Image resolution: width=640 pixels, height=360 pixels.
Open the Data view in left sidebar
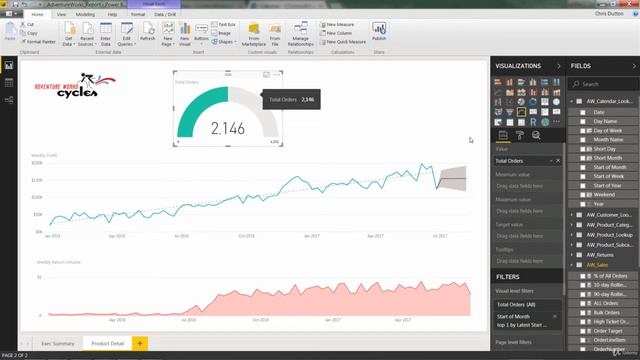(x=9, y=83)
